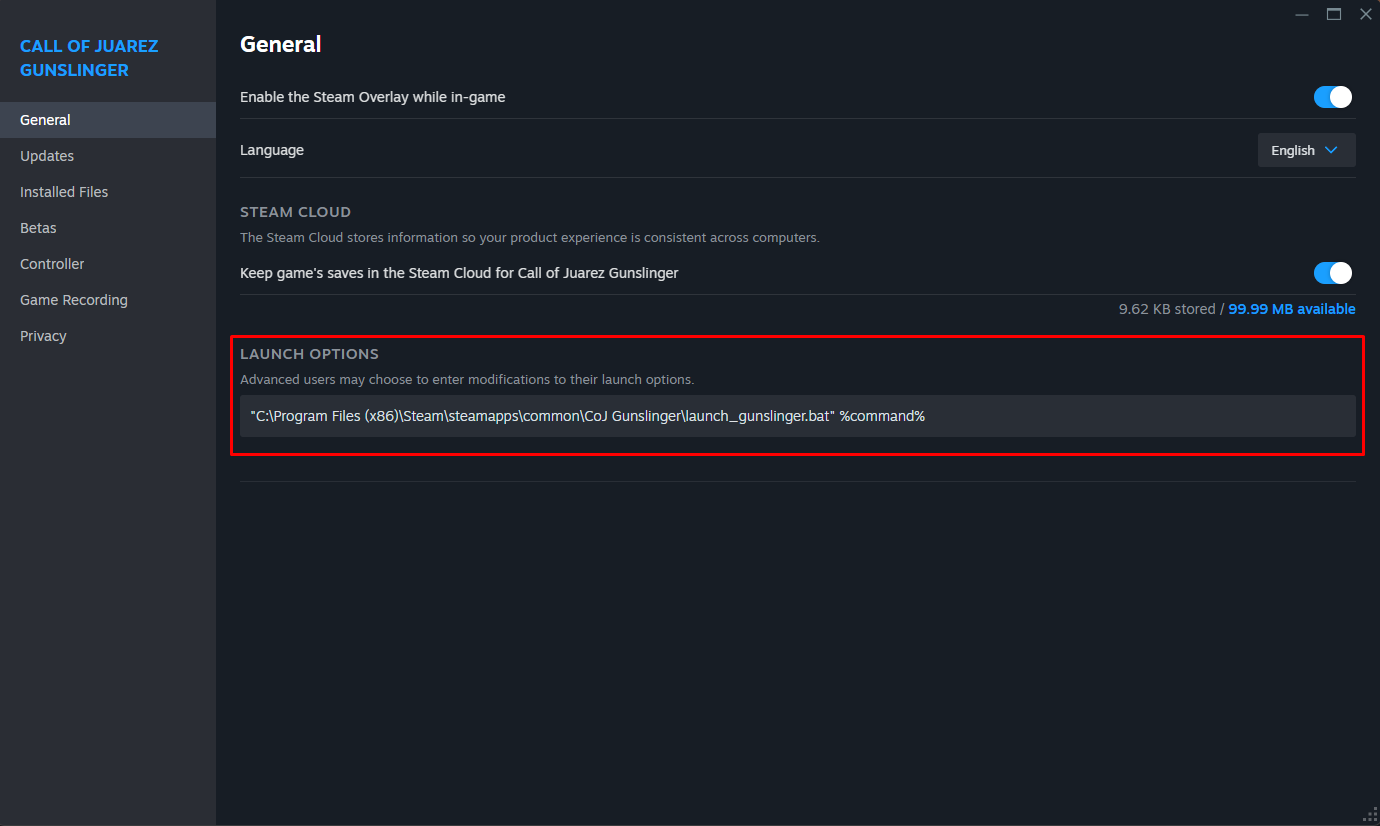Click the 99.99 MB available link
The width and height of the screenshot is (1380, 826).
[1291, 309]
